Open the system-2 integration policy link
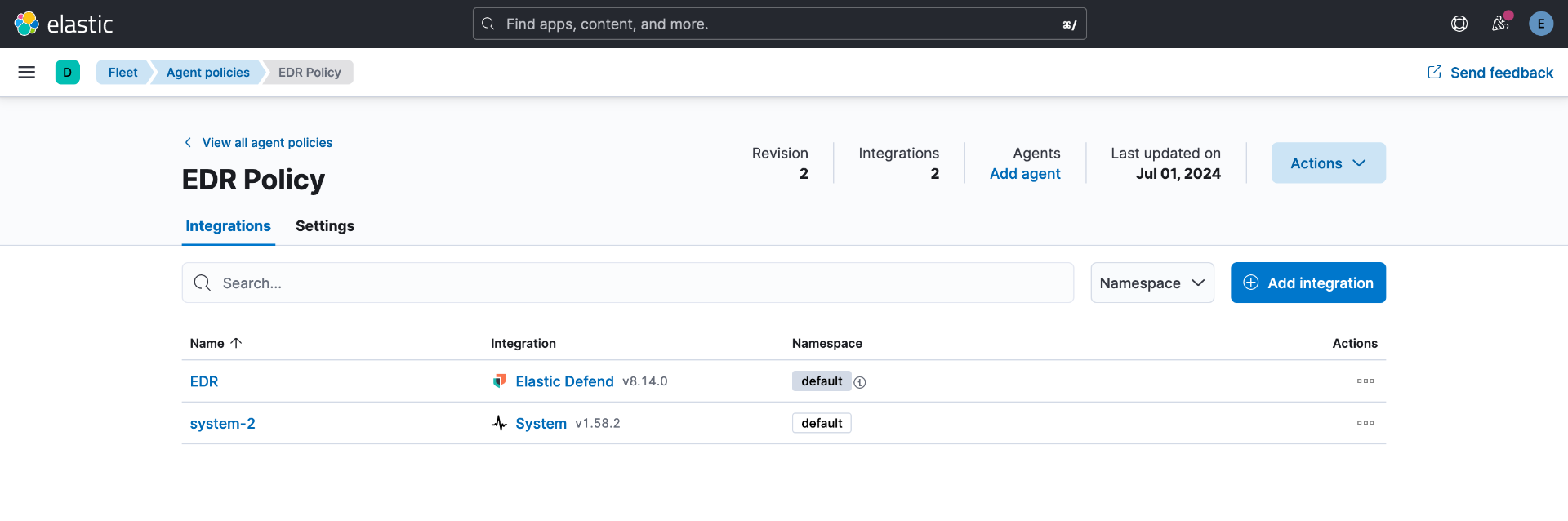The height and width of the screenshot is (521, 1568). pos(223,424)
